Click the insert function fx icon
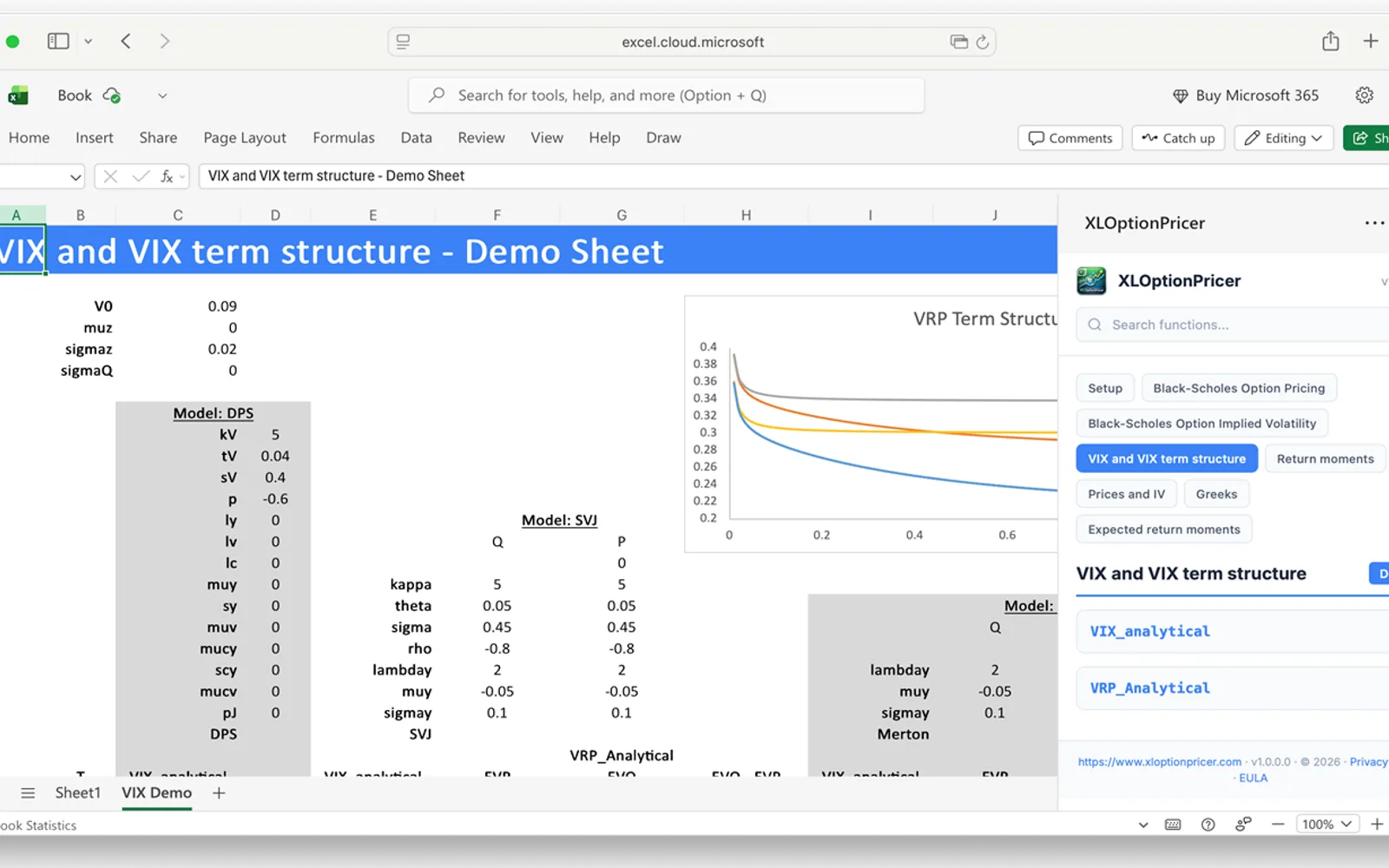The width and height of the screenshot is (1389, 868). click(x=167, y=176)
